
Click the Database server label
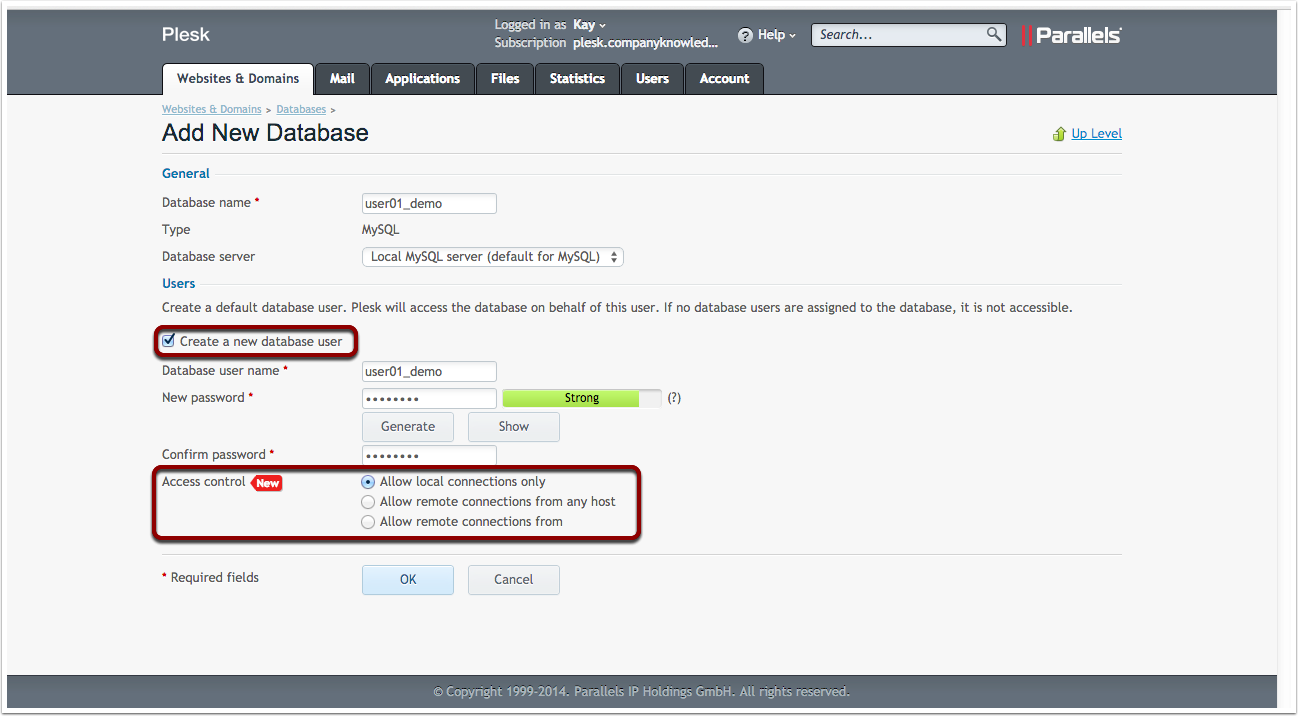[208, 257]
